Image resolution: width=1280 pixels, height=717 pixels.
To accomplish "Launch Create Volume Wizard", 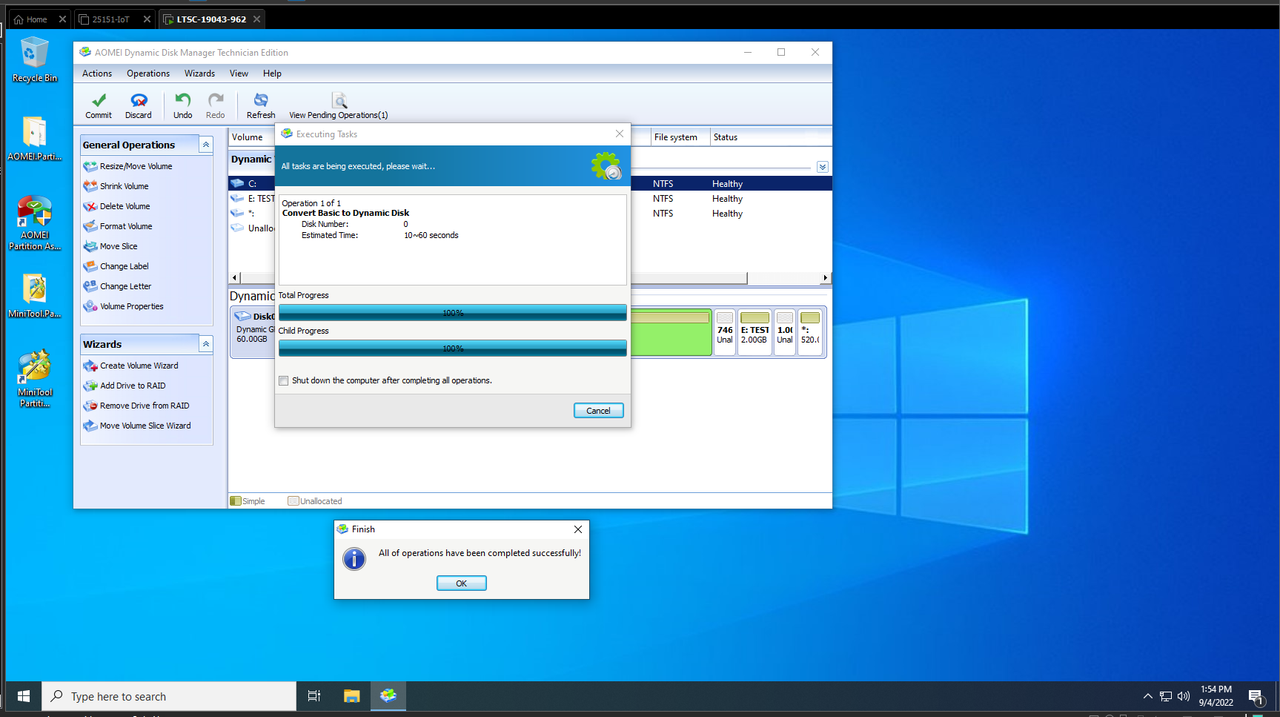I will click(x=131, y=366).
